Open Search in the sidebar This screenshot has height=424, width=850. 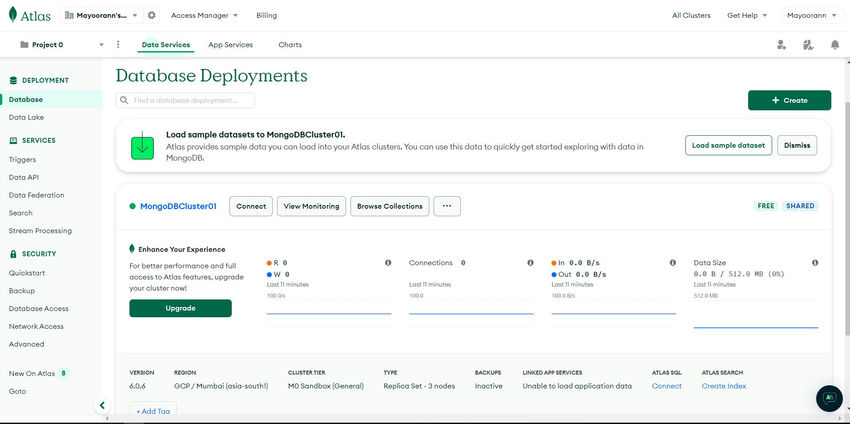[21, 213]
